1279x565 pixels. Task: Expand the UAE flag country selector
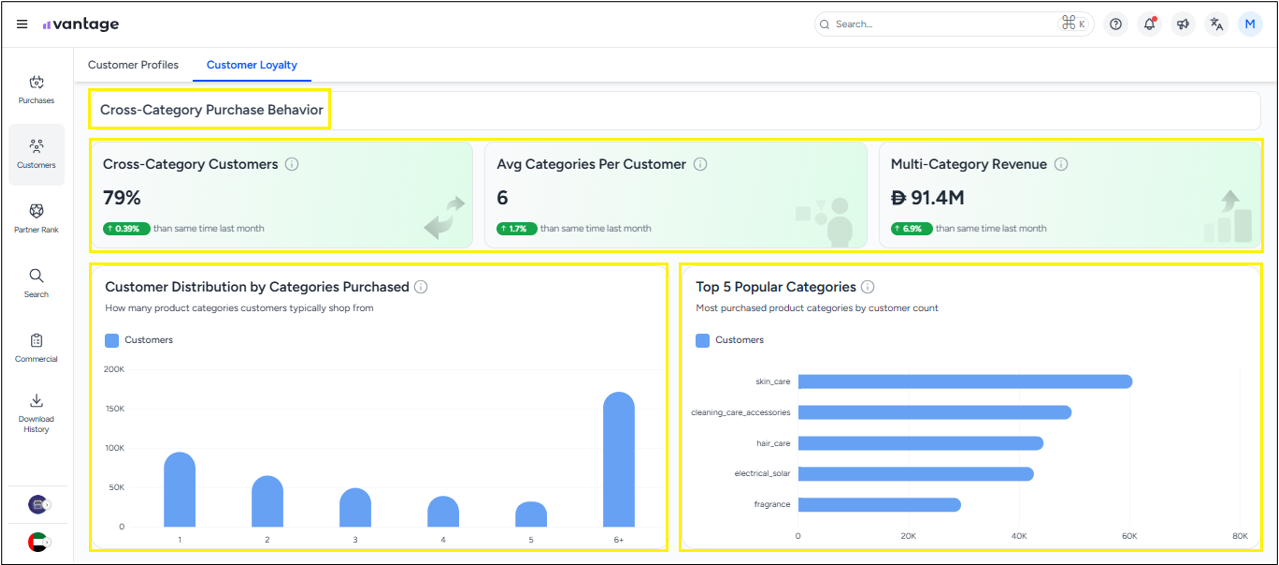[x=39, y=542]
